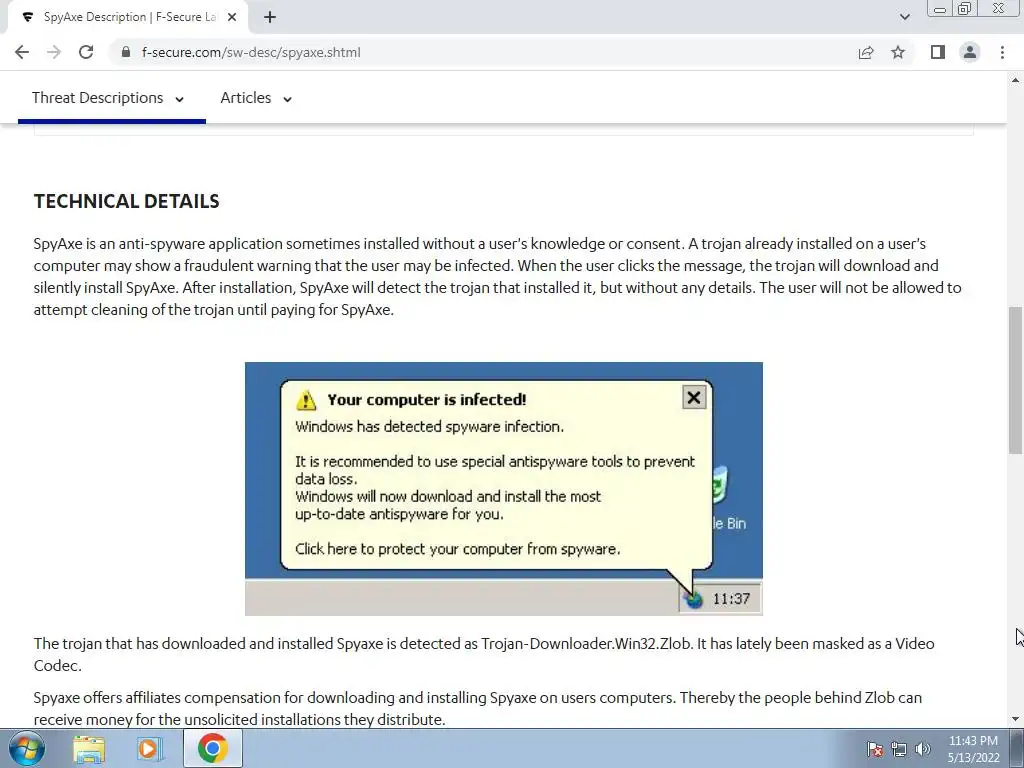Click the Show desktop strip
Screen dimensions: 1024x768
click(x=1017, y=748)
